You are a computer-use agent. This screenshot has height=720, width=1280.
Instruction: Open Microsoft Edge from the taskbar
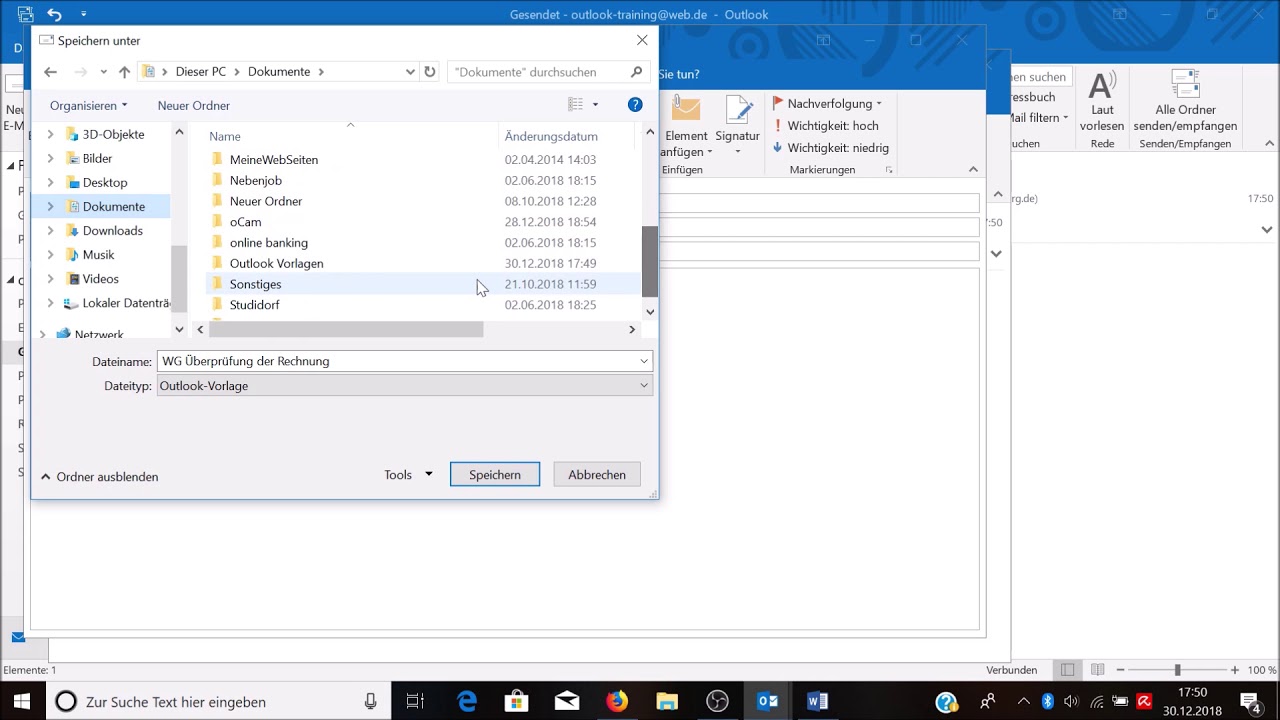pyautogui.click(x=467, y=701)
